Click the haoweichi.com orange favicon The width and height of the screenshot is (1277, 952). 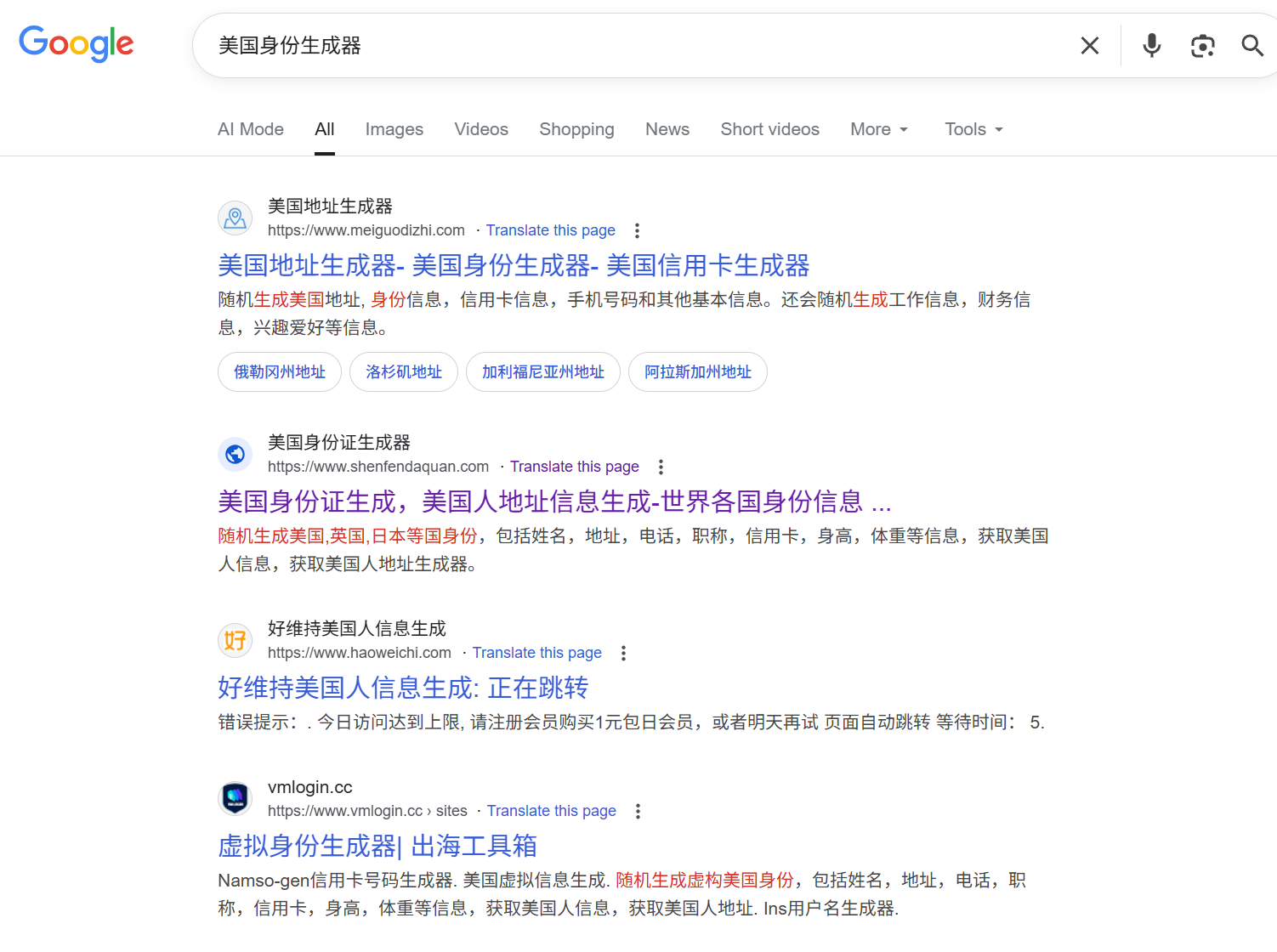point(236,641)
